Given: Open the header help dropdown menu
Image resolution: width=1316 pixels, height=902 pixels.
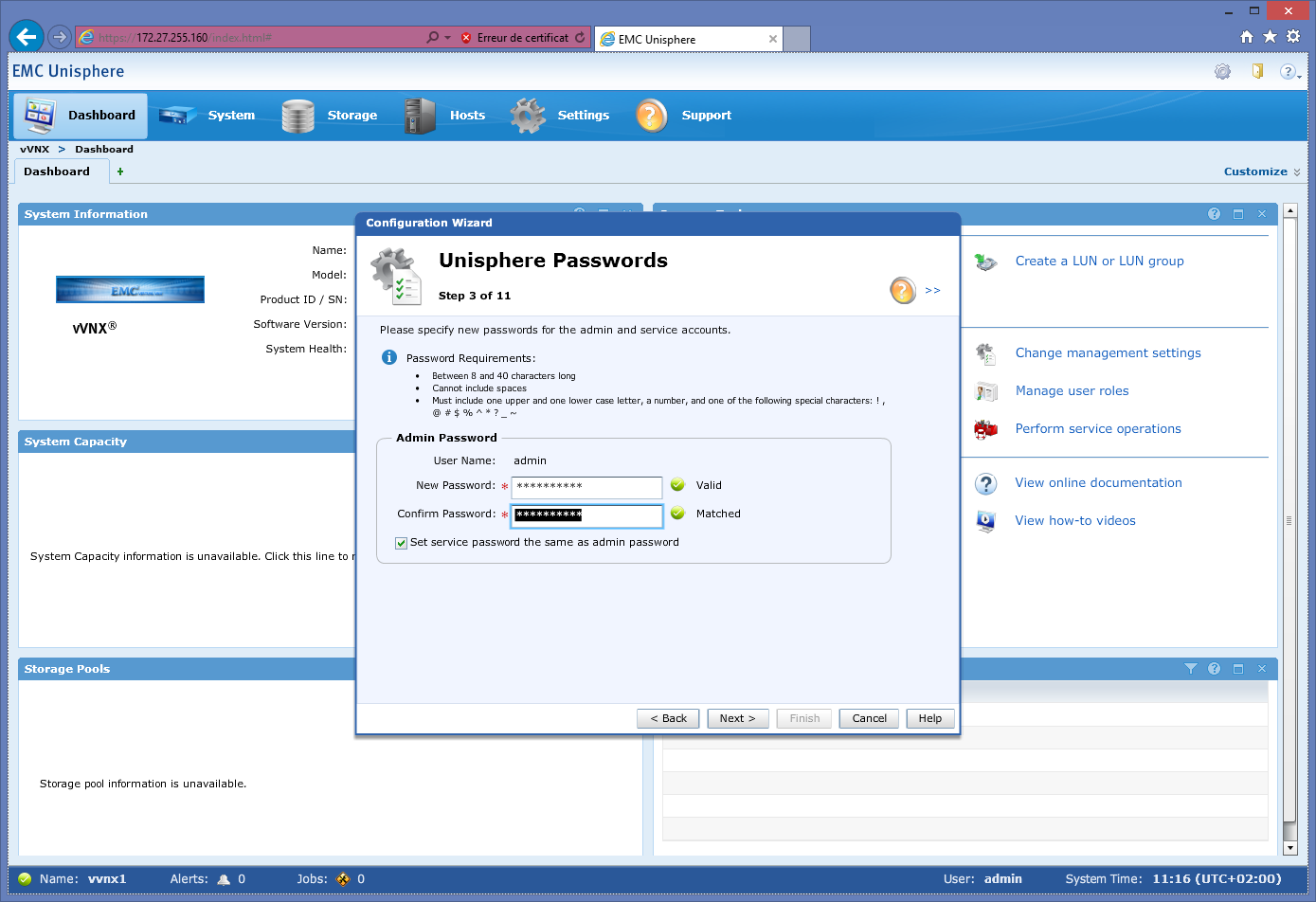Looking at the screenshot, I should click(x=1289, y=72).
